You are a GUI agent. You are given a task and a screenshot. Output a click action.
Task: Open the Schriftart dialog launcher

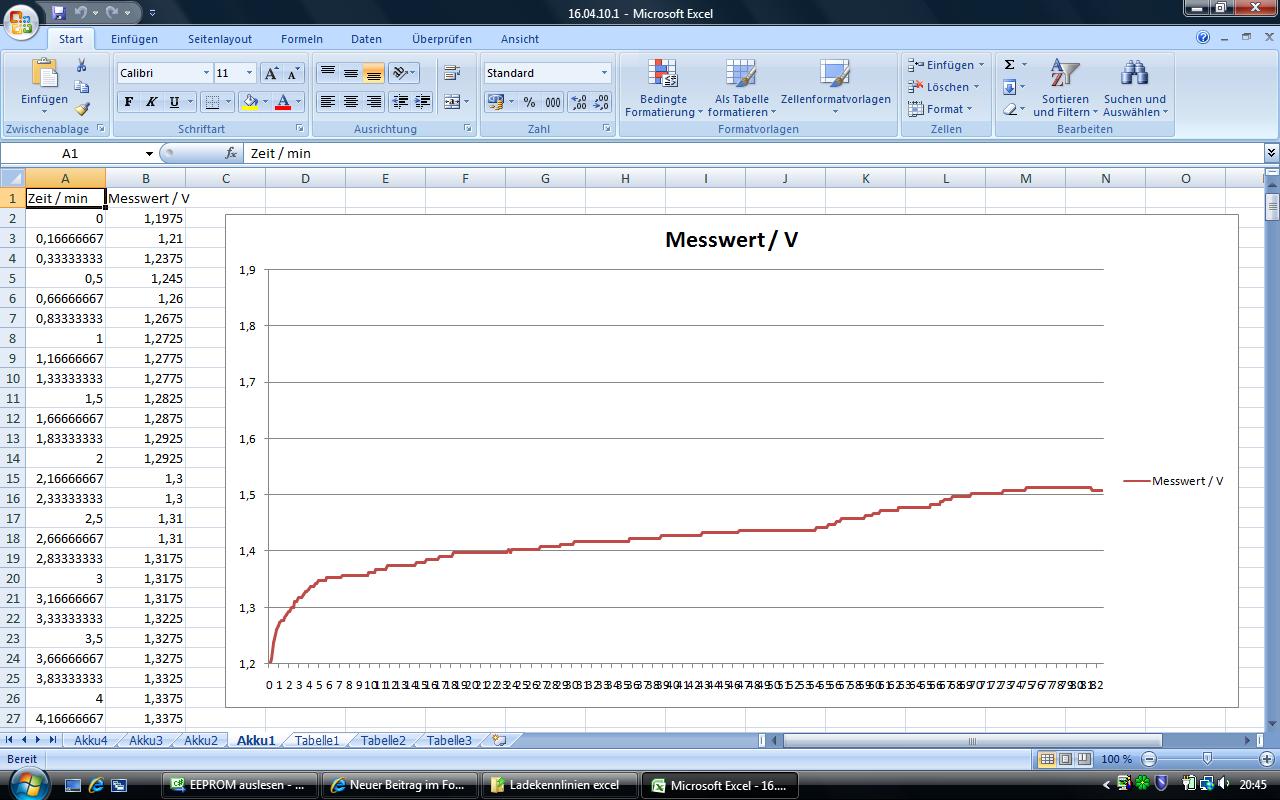(300, 129)
